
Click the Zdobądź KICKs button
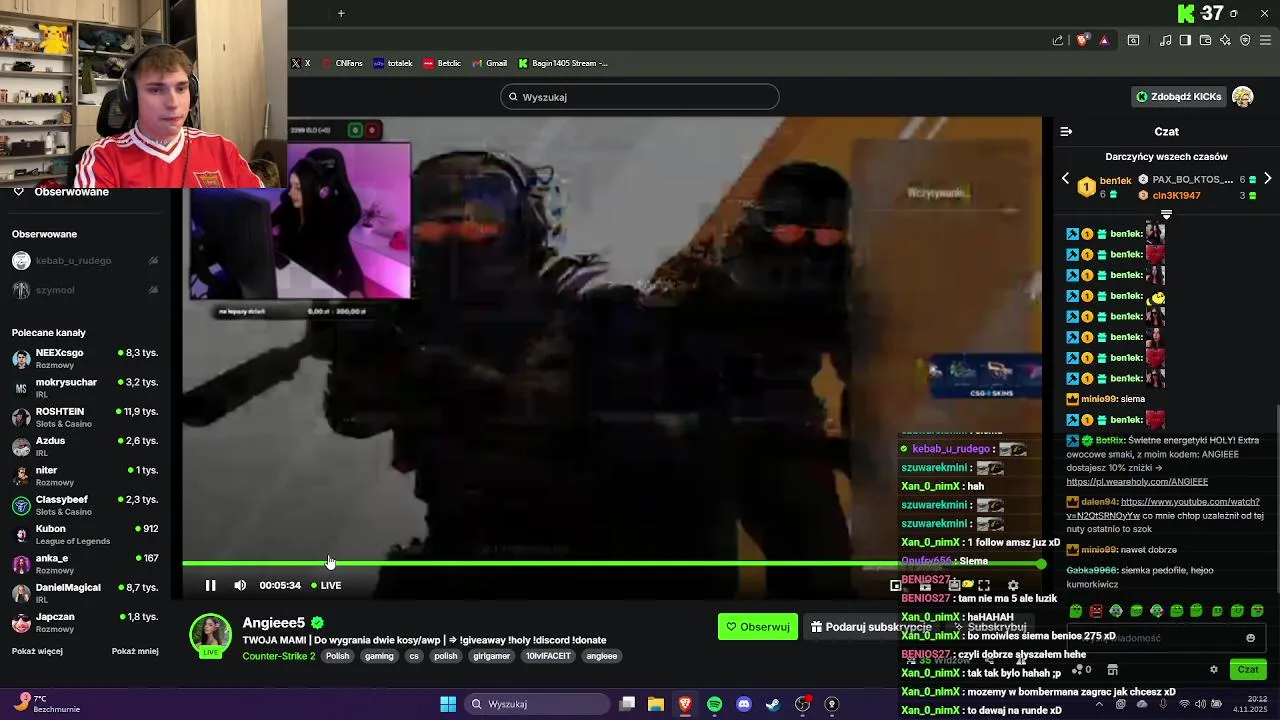click(1179, 96)
